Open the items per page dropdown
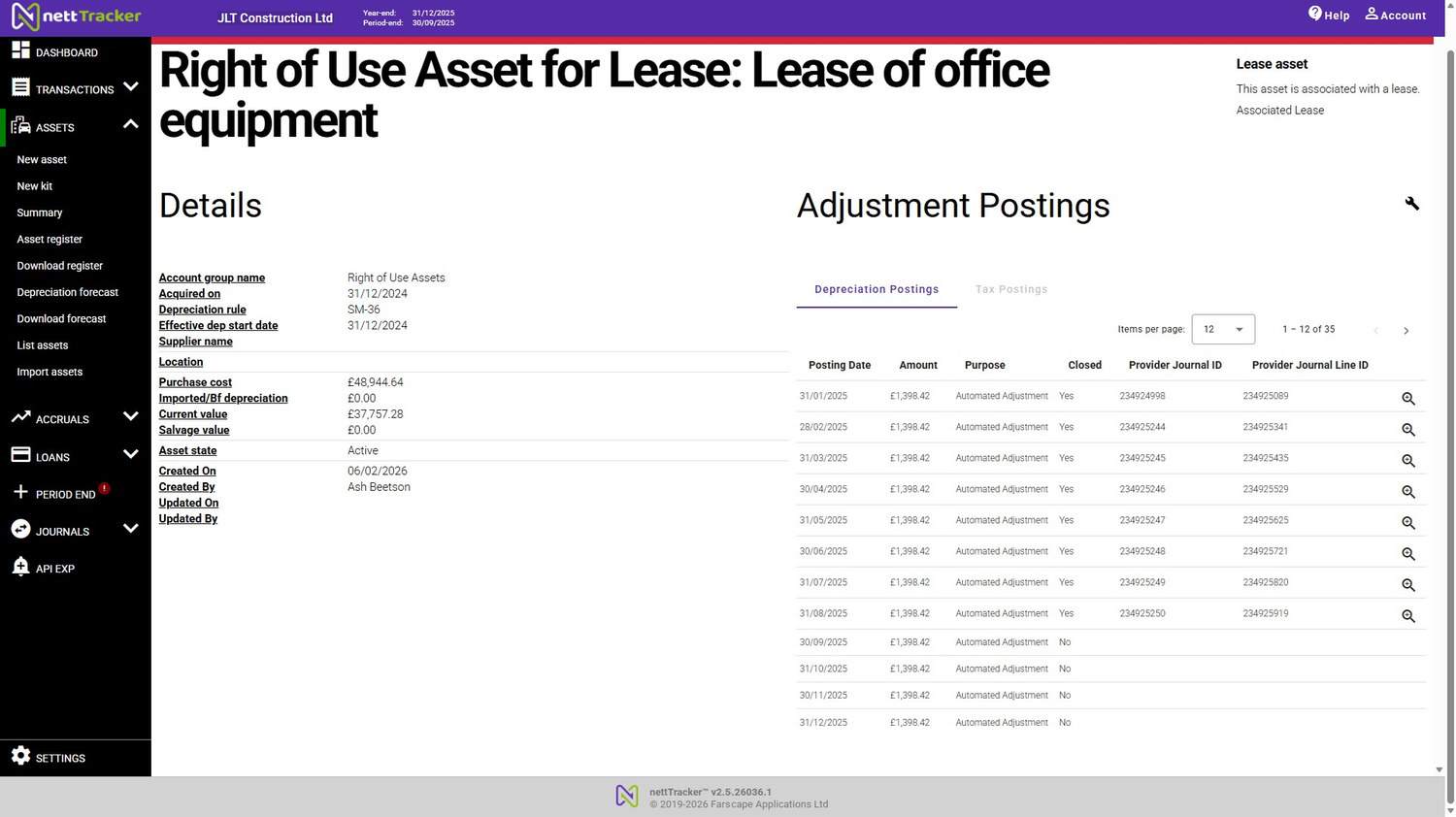The image size is (1456, 817). click(1221, 329)
